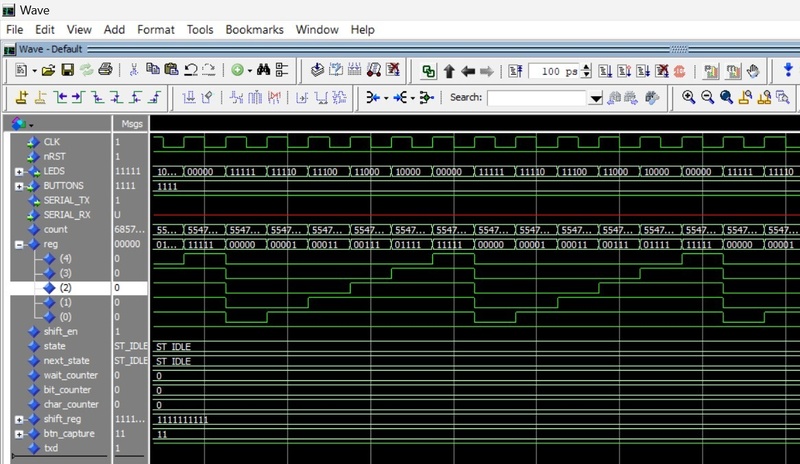Open the Tools menu
Image resolution: width=800 pixels, height=464 pixels.
tap(200, 30)
